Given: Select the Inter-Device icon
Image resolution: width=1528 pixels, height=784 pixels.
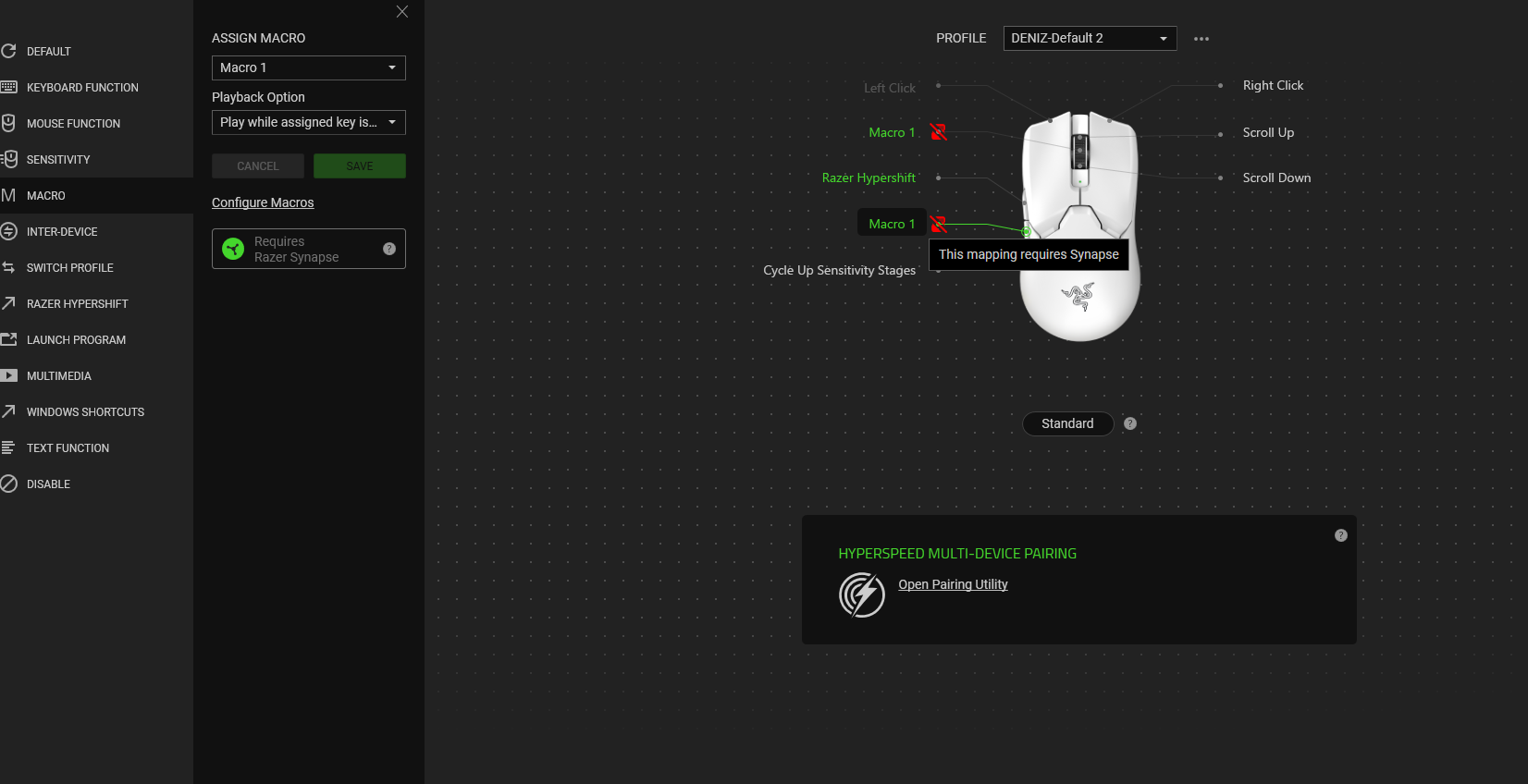Looking at the screenshot, I should (9, 231).
